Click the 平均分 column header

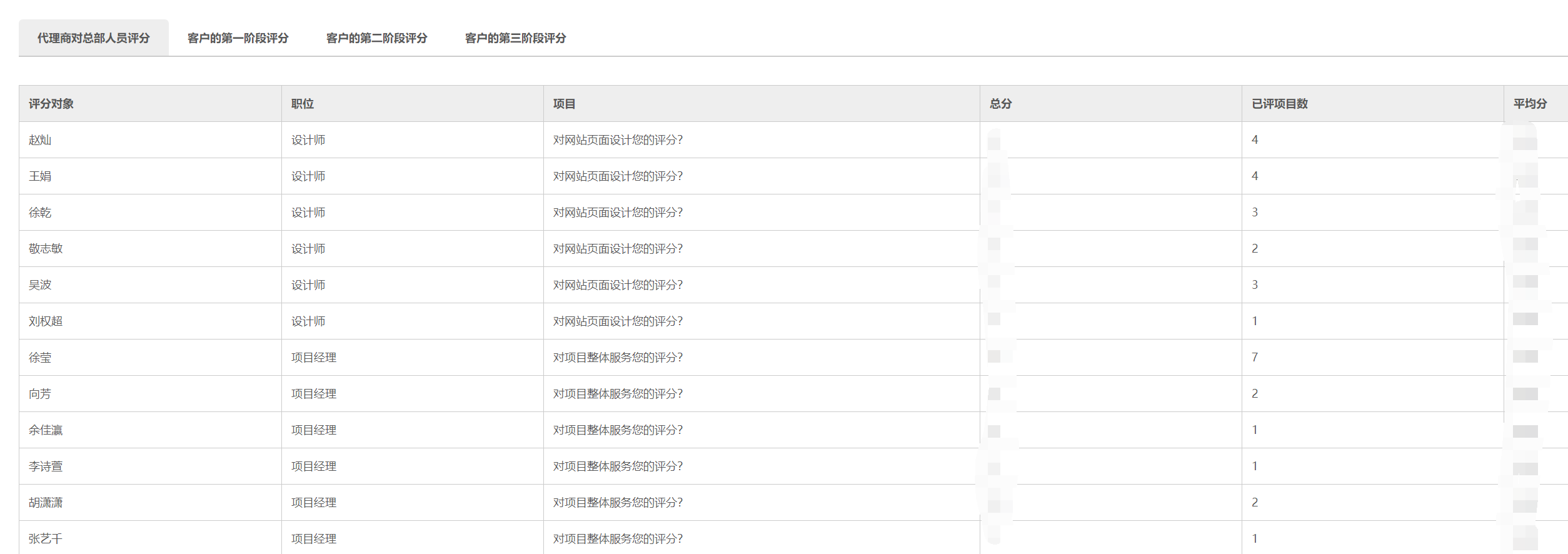[x=1530, y=104]
